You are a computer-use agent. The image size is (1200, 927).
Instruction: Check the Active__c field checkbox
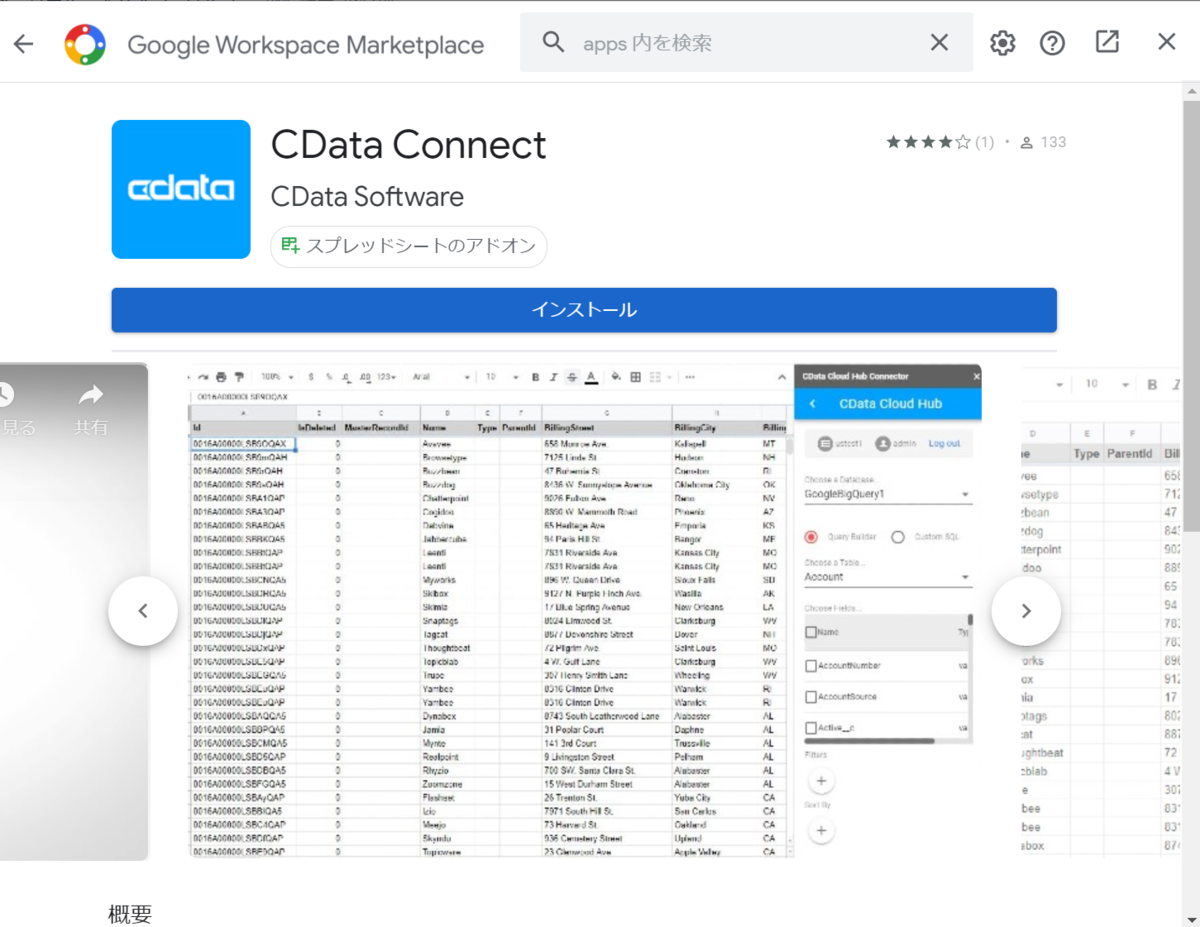click(x=811, y=728)
